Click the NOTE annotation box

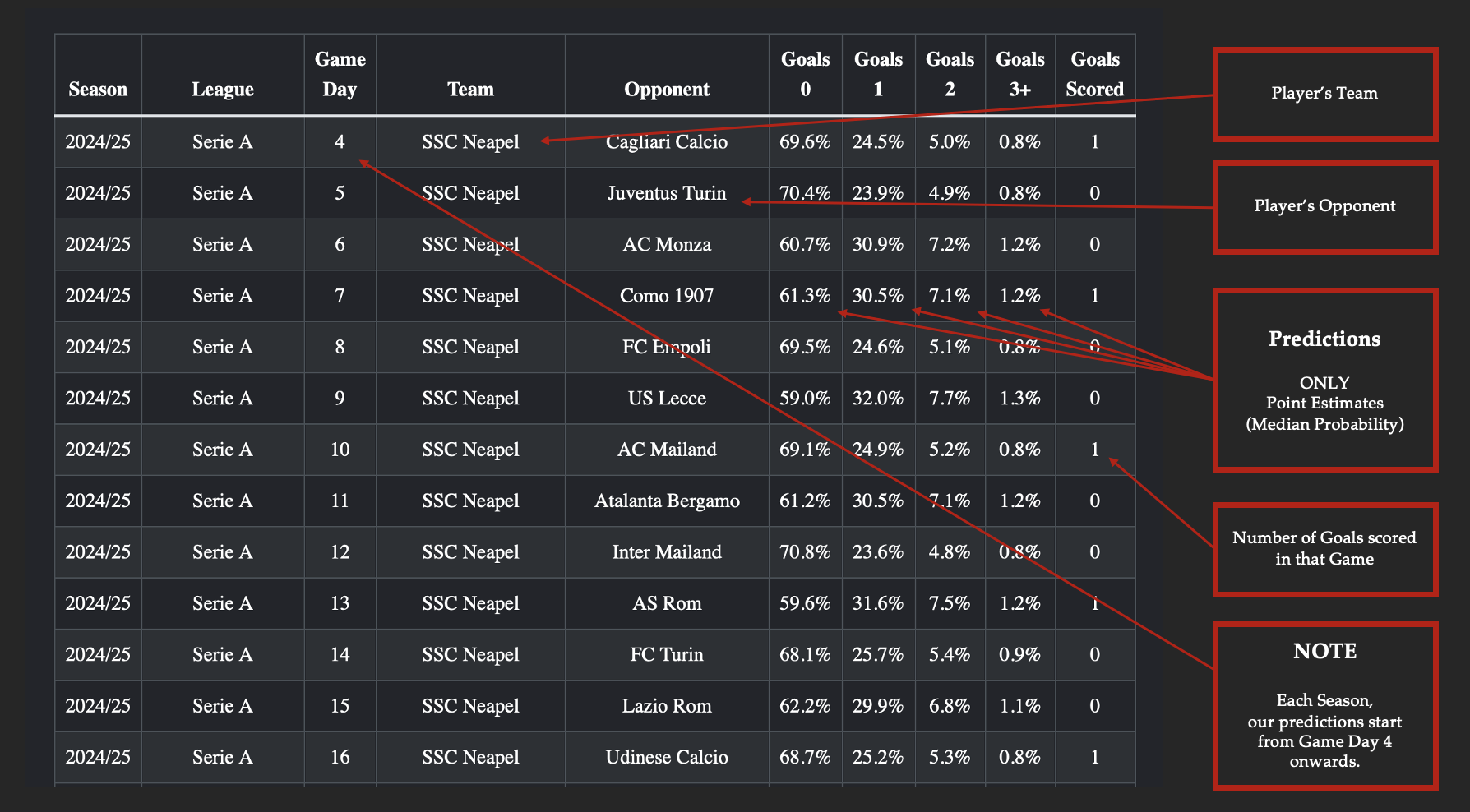click(x=1324, y=705)
